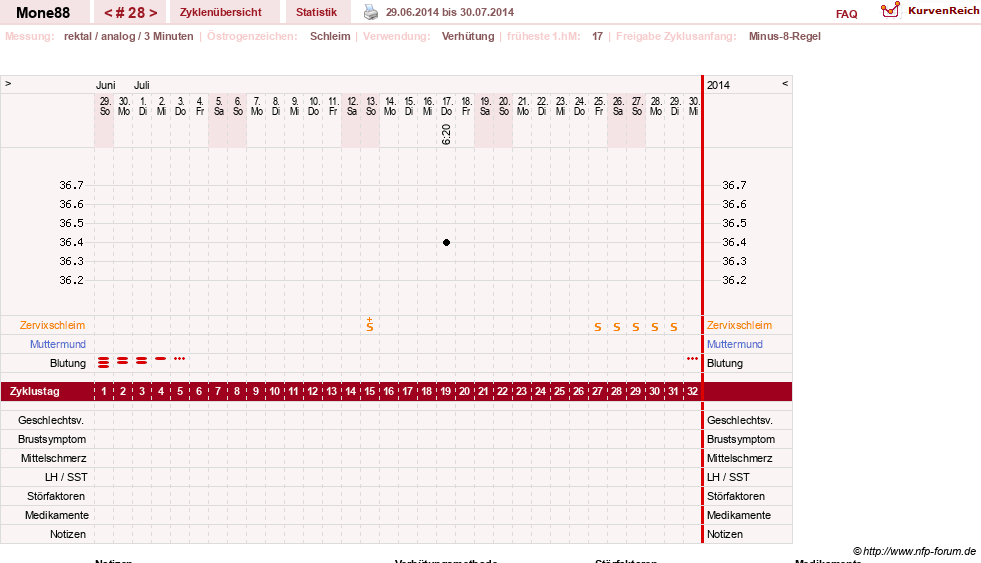981x563 pixels.
Task: Select cycle day 1 in Zyklustag row
Action: [104, 392]
